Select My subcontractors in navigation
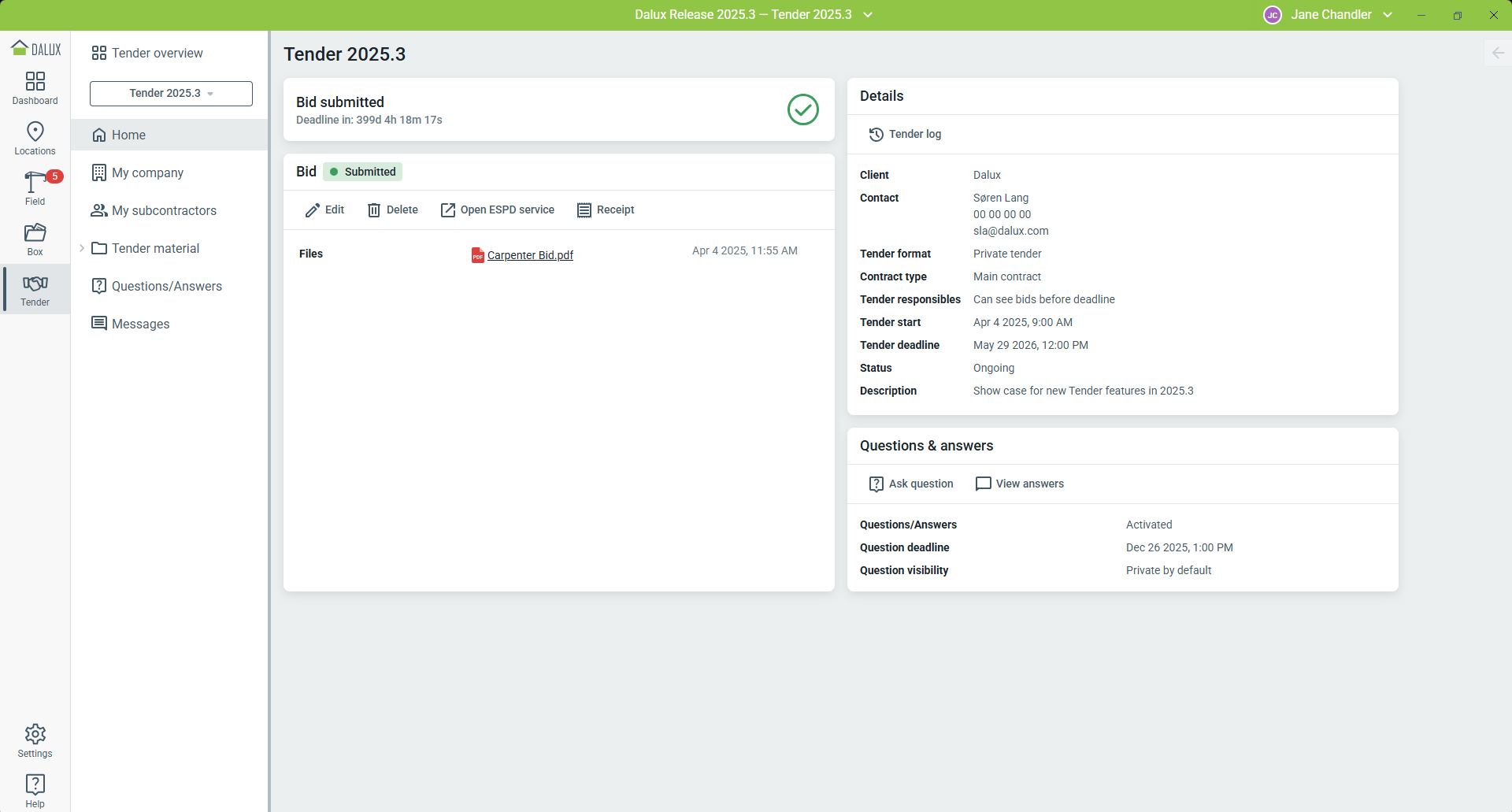The image size is (1512, 812). pyautogui.click(x=164, y=210)
